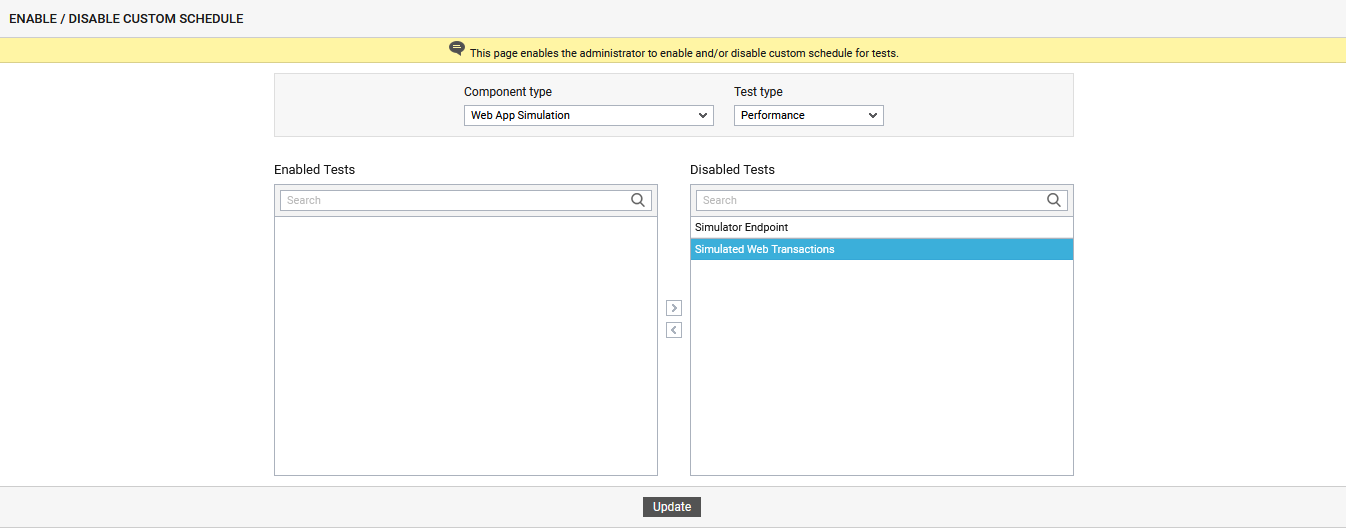
Task: Click the Update button
Action: (672, 507)
